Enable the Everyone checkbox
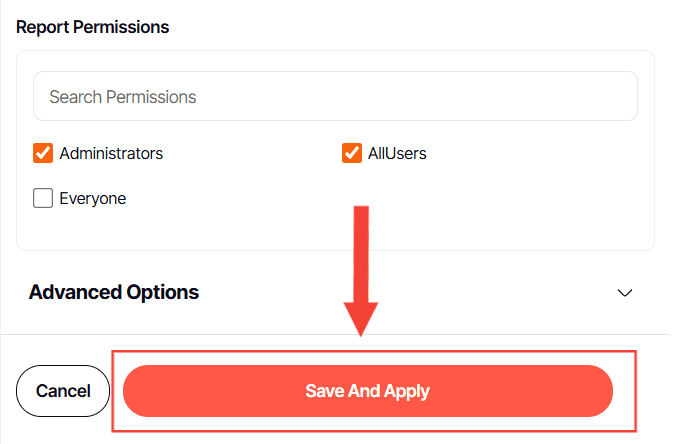This screenshot has width=680, height=444. (x=43, y=198)
